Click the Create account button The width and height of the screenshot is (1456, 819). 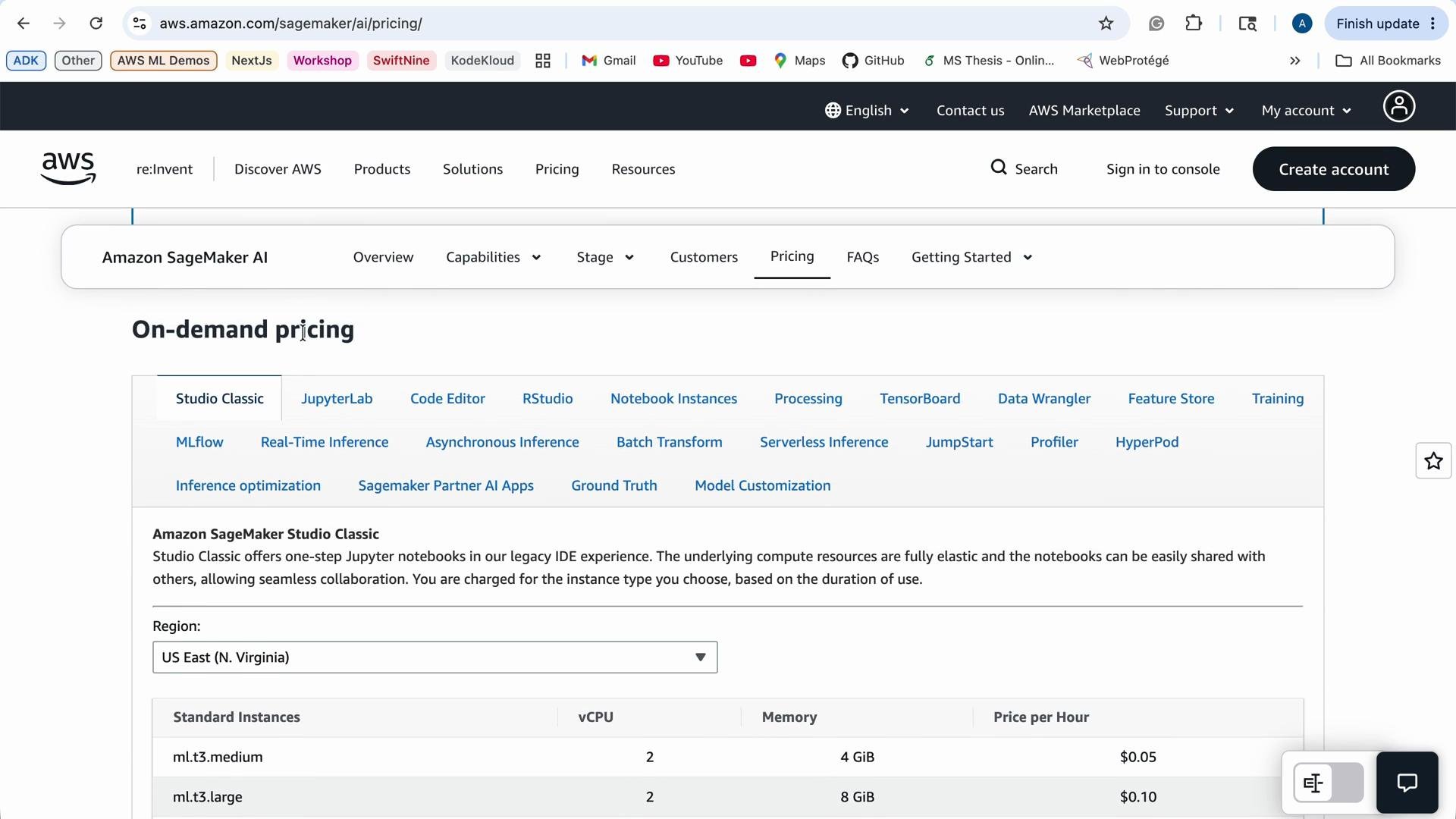[x=1334, y=169]
